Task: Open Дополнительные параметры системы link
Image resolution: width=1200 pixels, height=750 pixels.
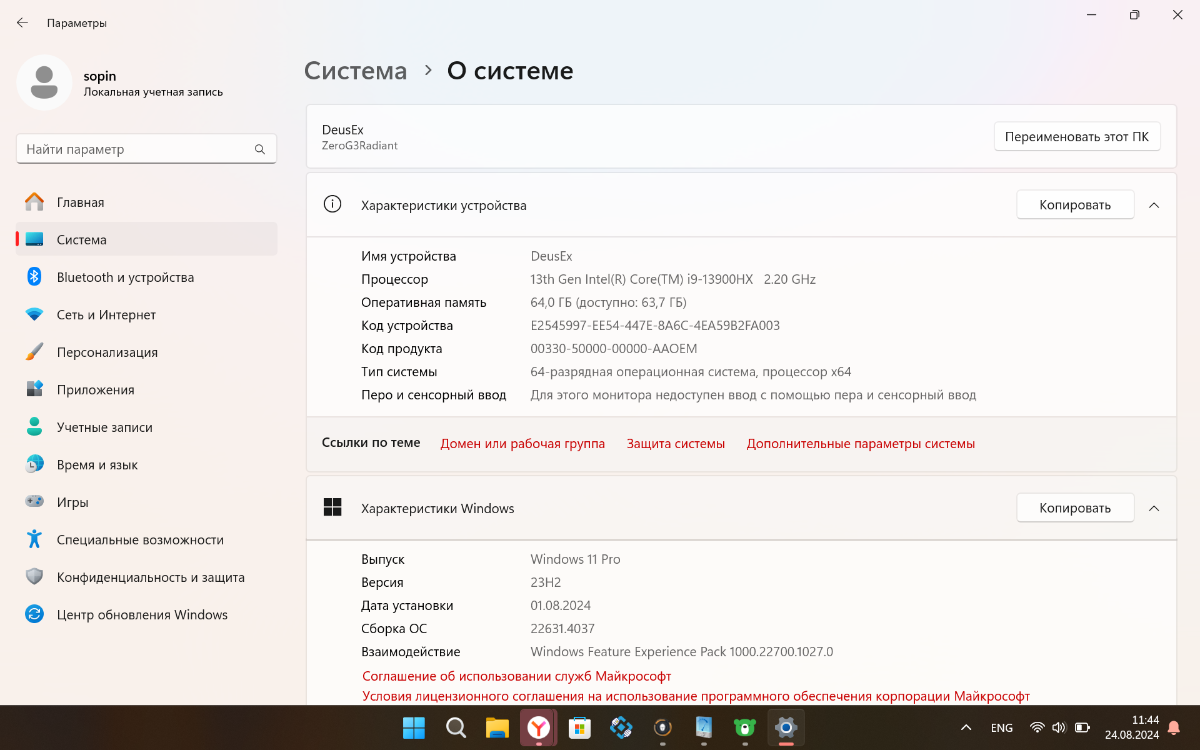Action: 860,444
